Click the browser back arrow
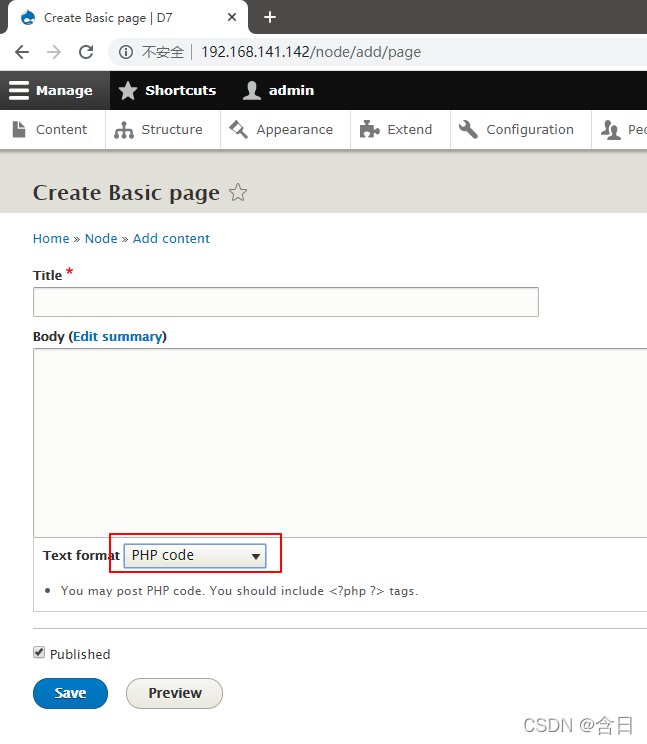This screenshot has height=744, width=647. click(x=22, y=52)
